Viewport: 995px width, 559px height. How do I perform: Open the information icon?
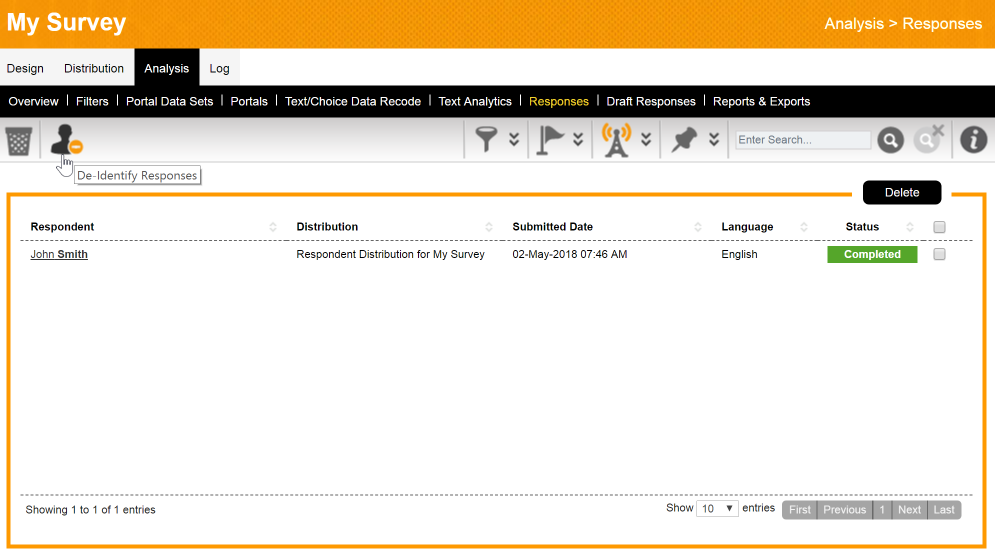973,140
